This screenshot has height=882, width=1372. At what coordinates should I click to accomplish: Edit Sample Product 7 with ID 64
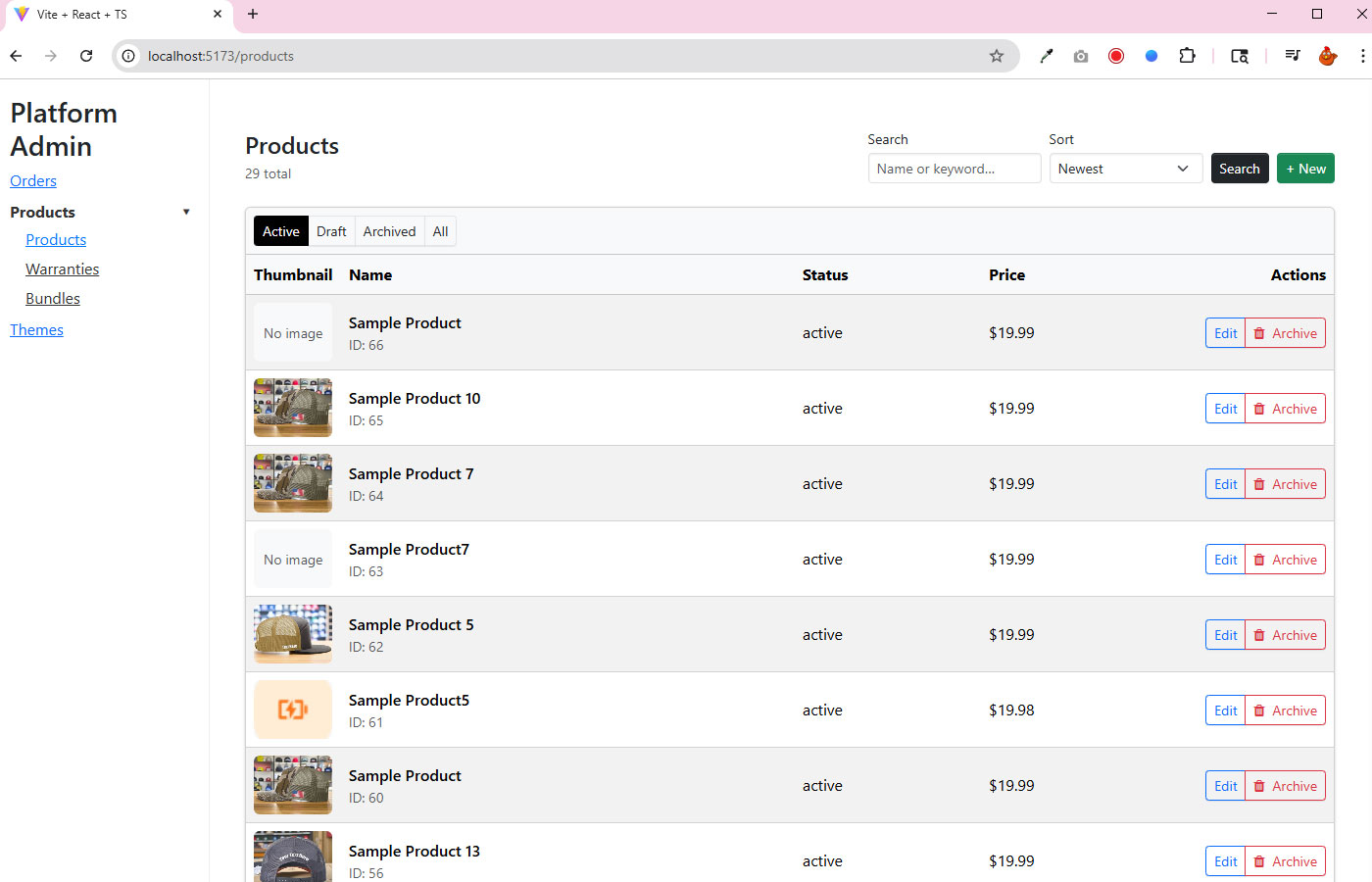point(1225,484)
